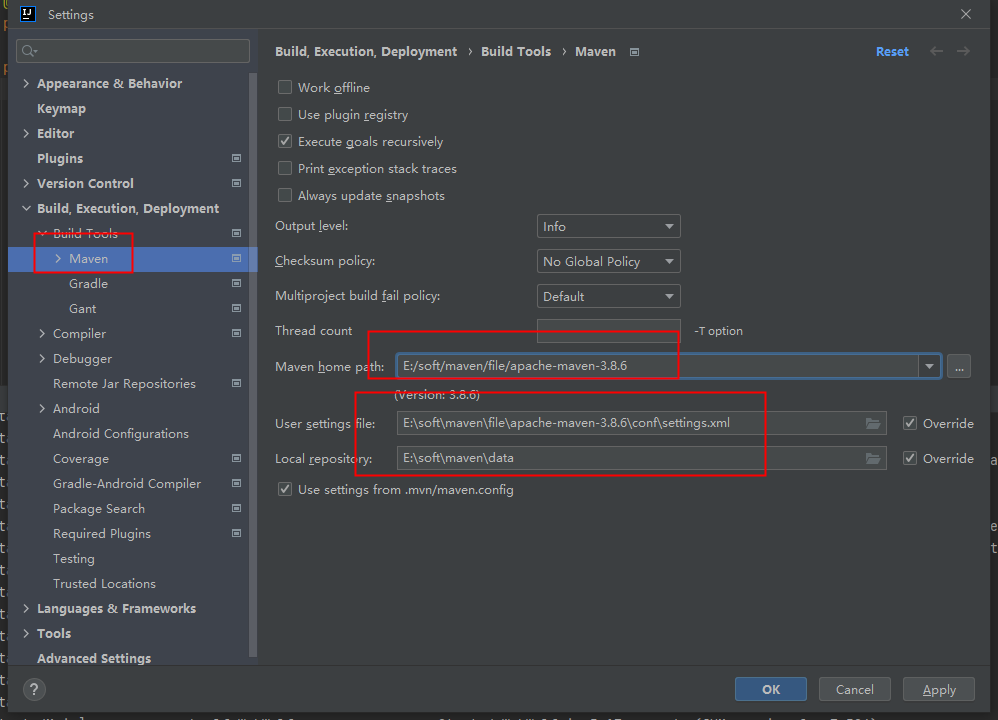Expand the Compiler node
Screen dimensions: 998x720
[42, 333]
